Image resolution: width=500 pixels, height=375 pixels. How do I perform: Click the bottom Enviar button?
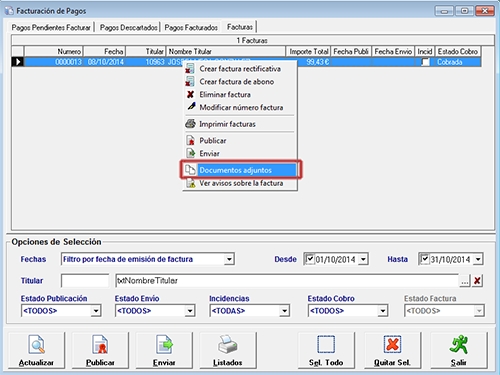(164, 350)
